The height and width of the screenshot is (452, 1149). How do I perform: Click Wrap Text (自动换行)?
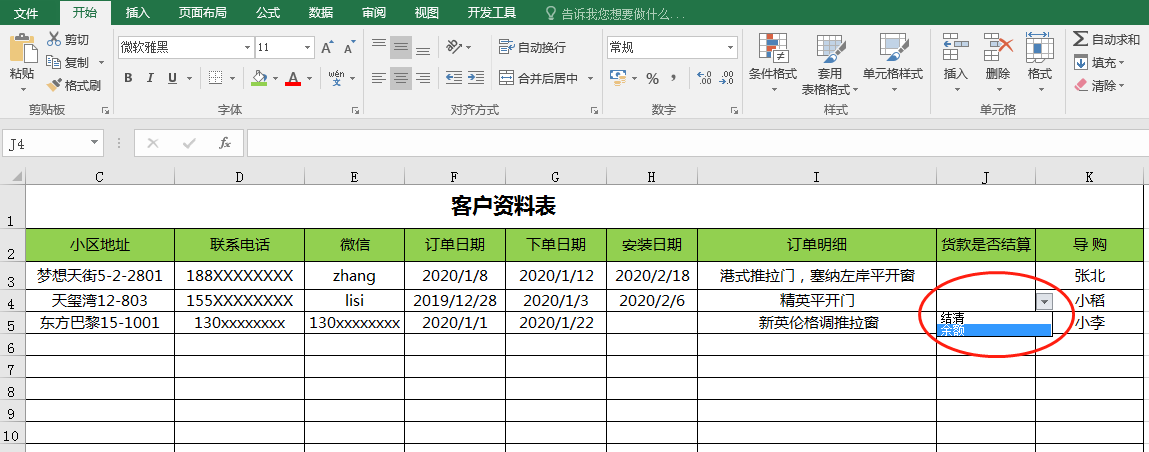tap(532, 48)
